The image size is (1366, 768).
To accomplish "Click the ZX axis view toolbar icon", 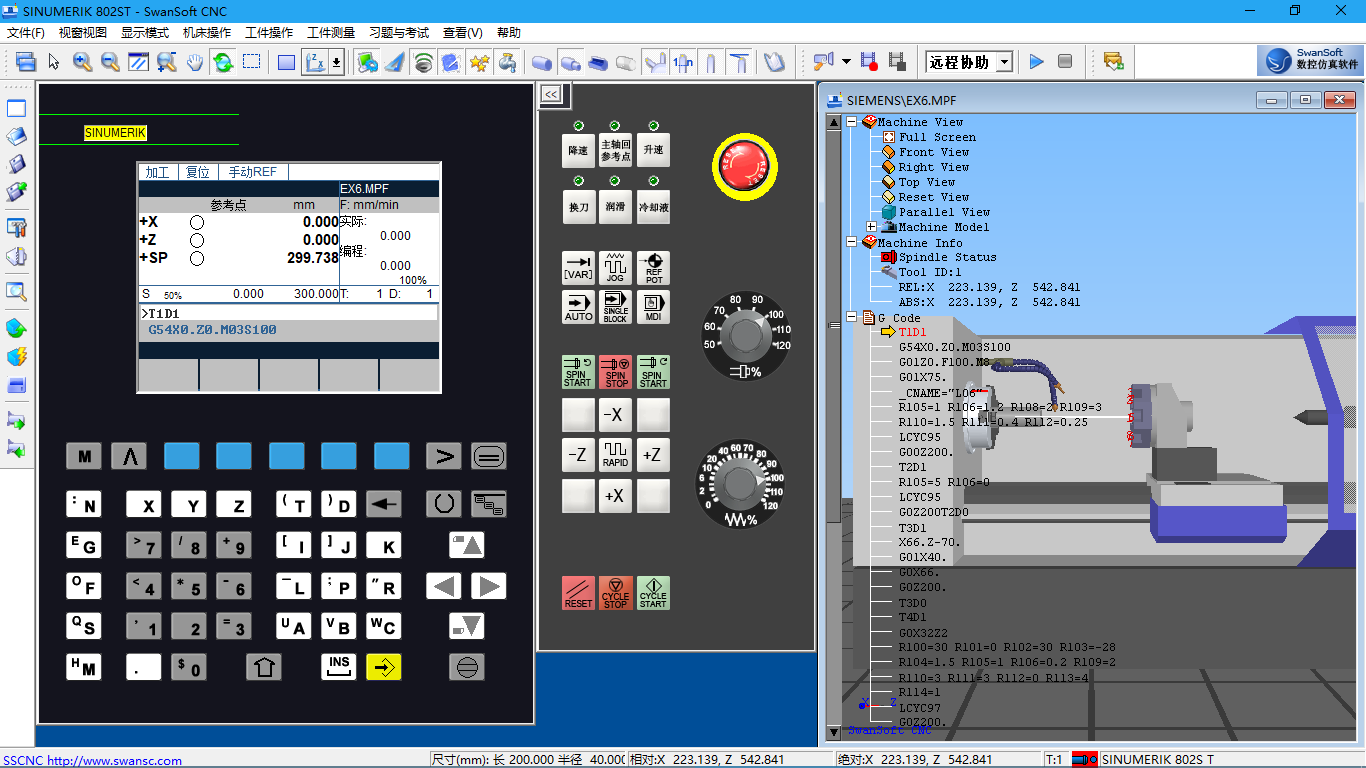I will click(x=315, y=62).
